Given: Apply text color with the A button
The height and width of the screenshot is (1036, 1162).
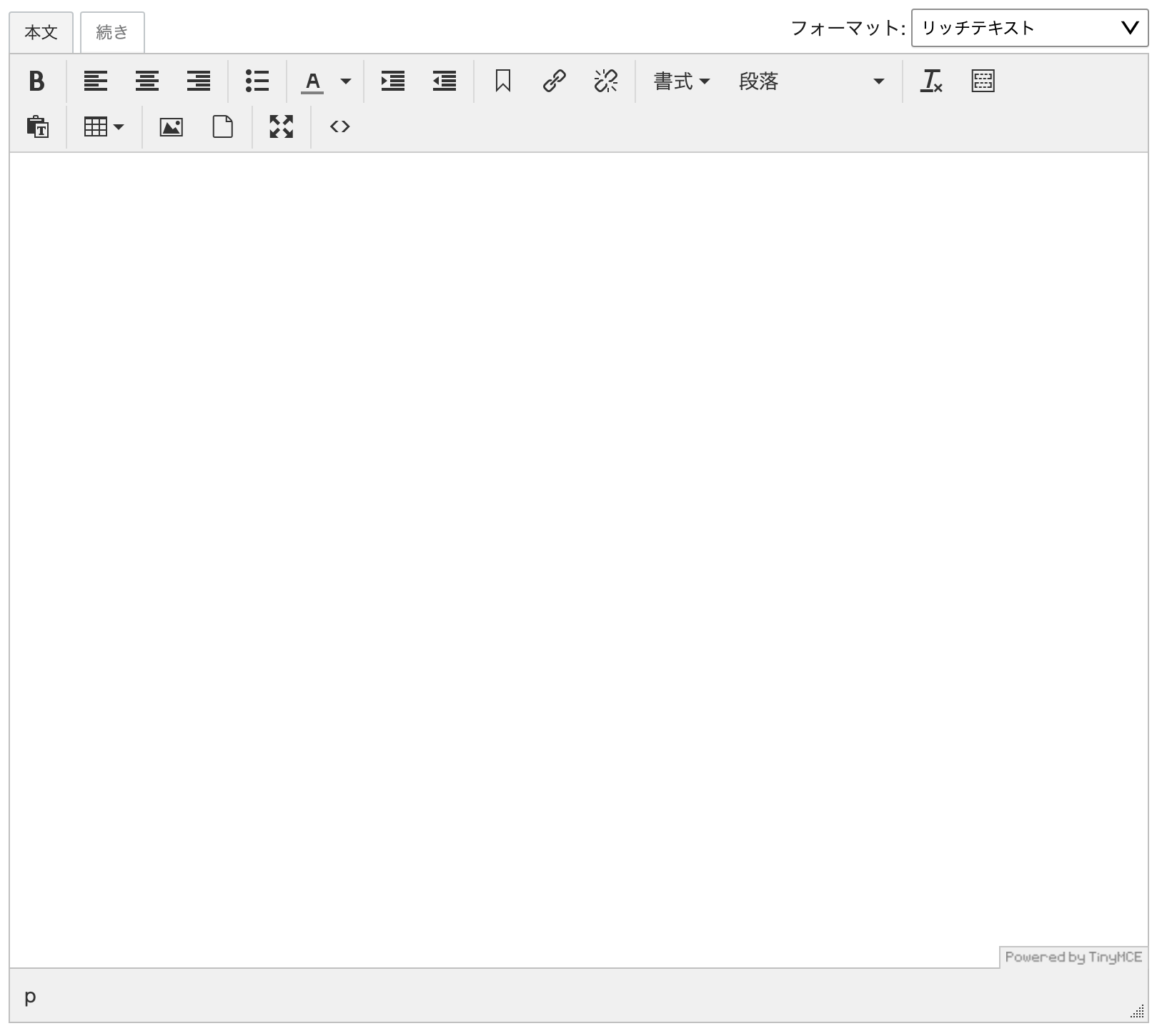Looking at the screenshot, I should click(312, 81).
